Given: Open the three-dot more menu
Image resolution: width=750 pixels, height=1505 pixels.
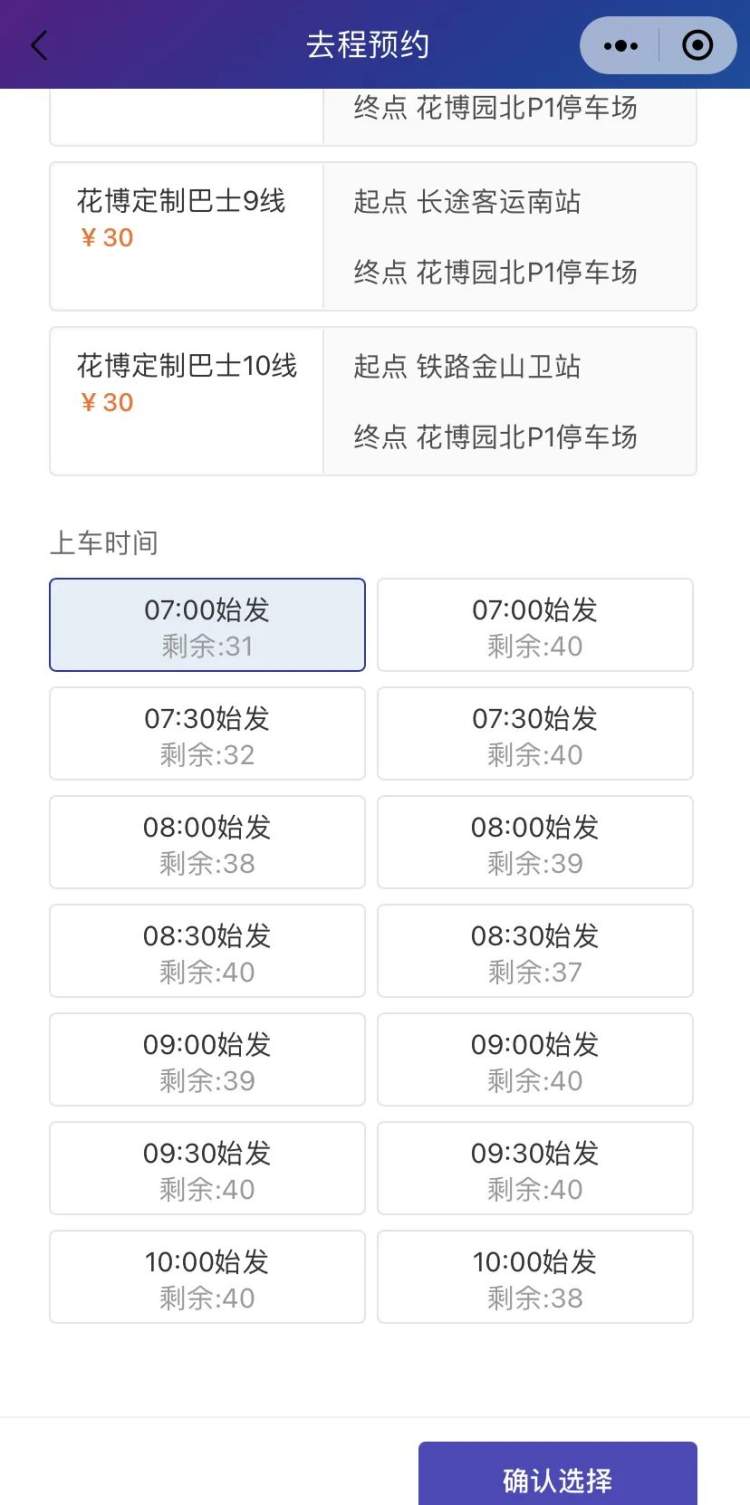Looking at the screenshot, I should [x=621, y=46].
